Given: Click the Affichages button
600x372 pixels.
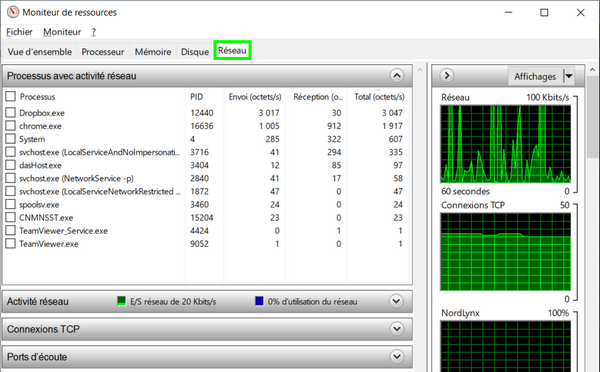Looking at the screenshot, I should (x=535, y=76).
